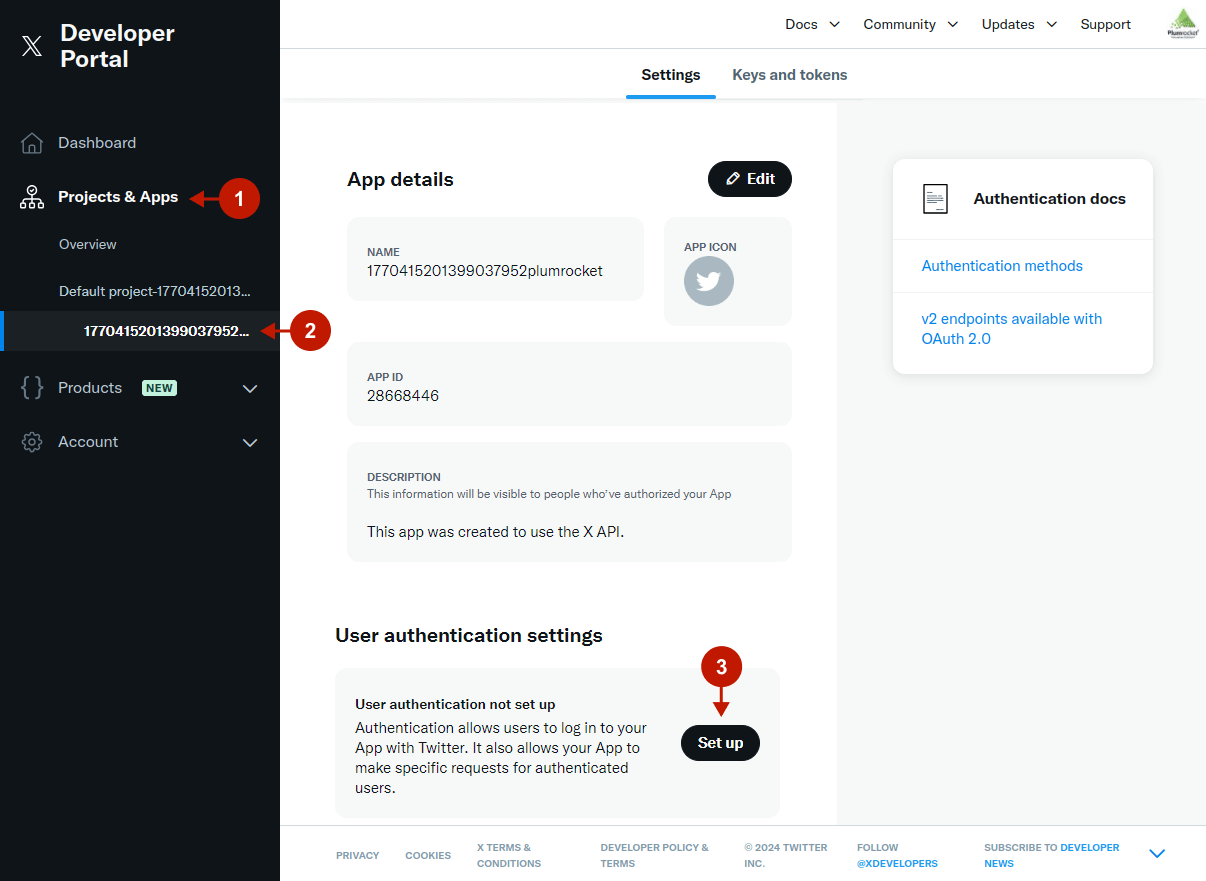Click the Twitter bird app icon
Viewport: 1206px width, 881px height.
click(x=709, y=282)
